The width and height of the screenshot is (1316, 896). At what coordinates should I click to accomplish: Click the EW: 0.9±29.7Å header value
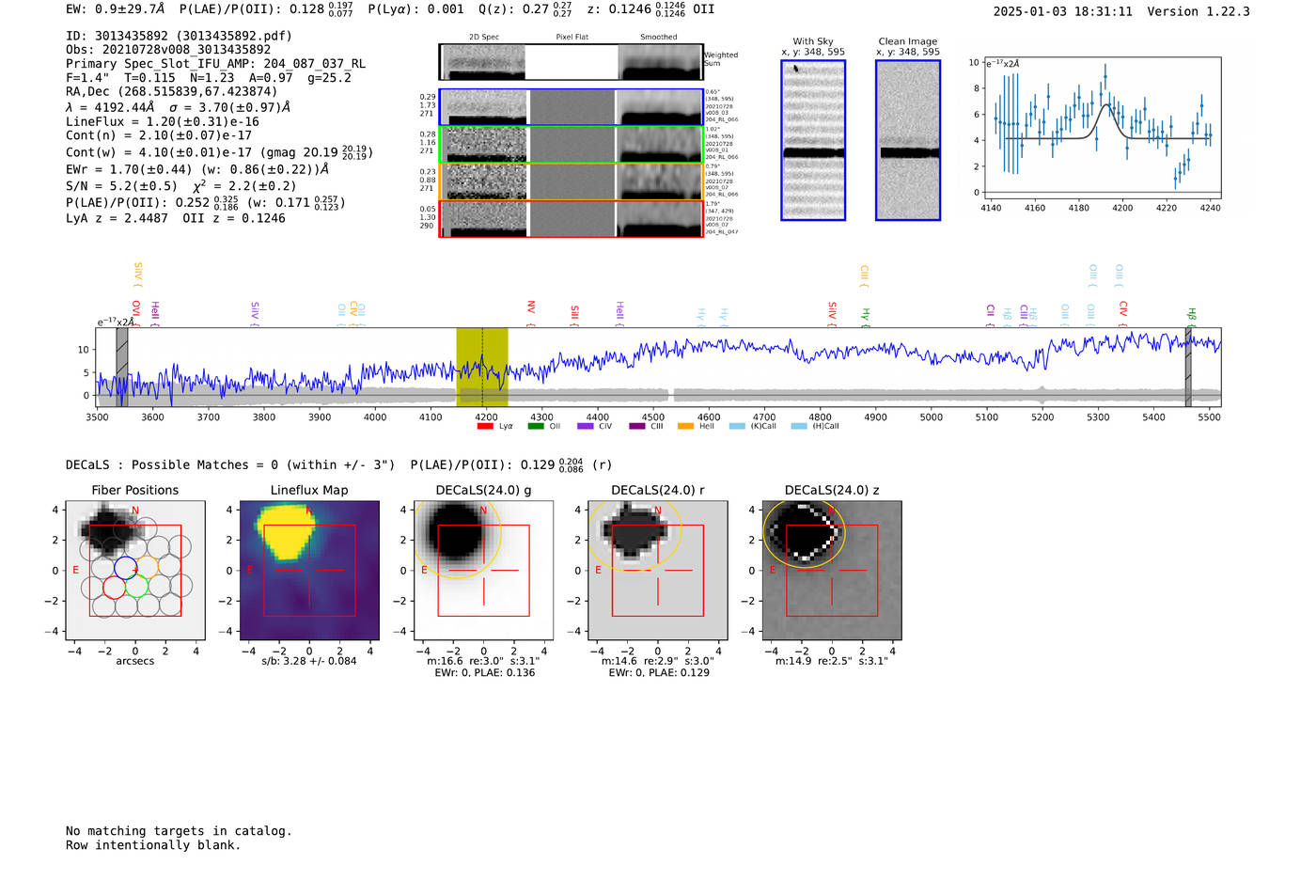pos(115,8)
